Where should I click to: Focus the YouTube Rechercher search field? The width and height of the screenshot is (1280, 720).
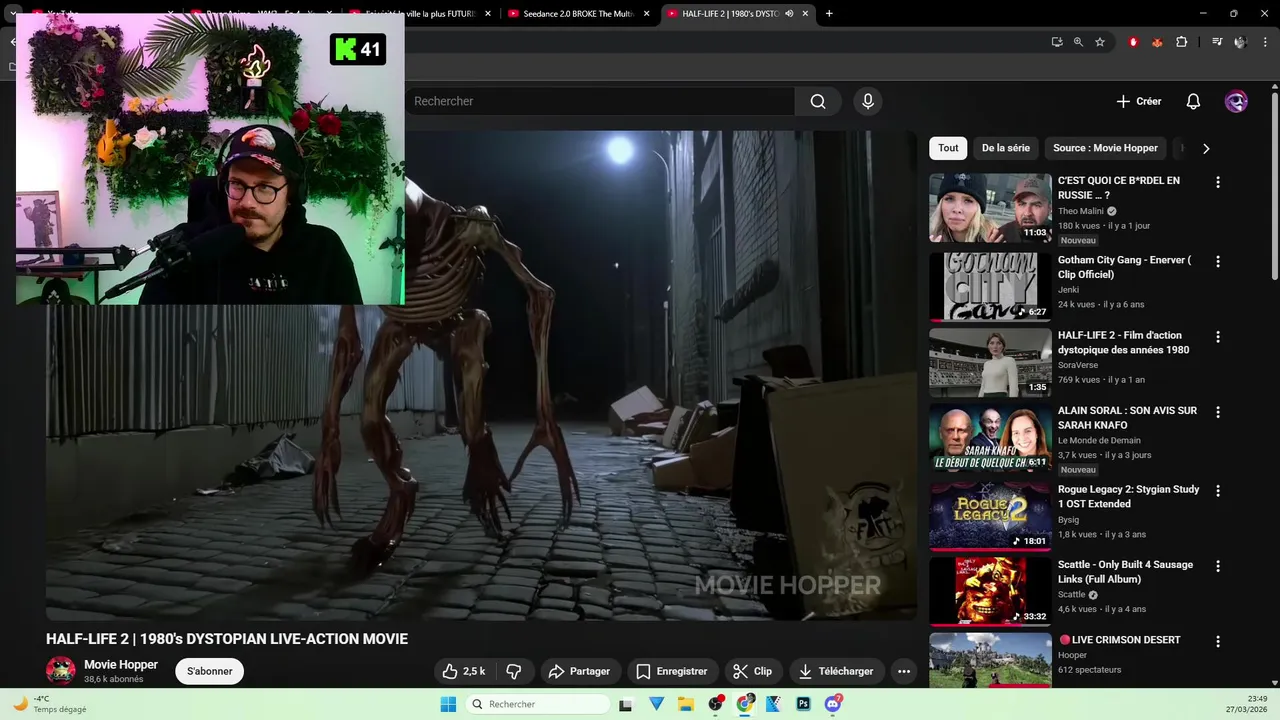[x=600, y=101]
